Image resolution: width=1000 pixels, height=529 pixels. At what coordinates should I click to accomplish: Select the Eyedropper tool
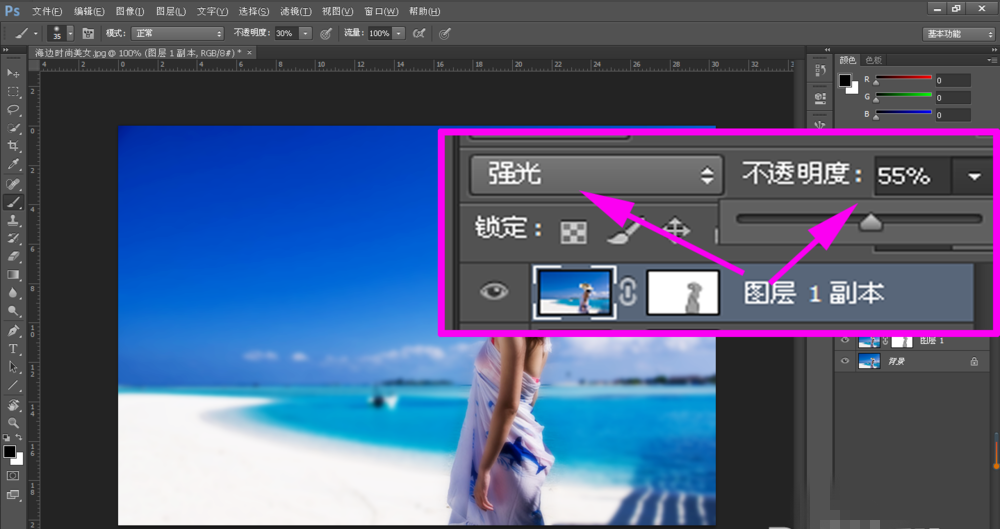point(14,164)
